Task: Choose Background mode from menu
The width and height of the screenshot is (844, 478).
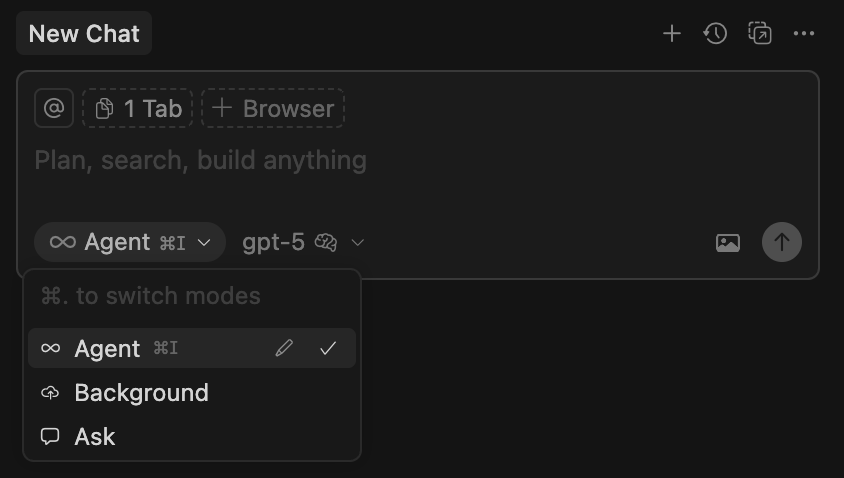Action: (x=141, y=392)
